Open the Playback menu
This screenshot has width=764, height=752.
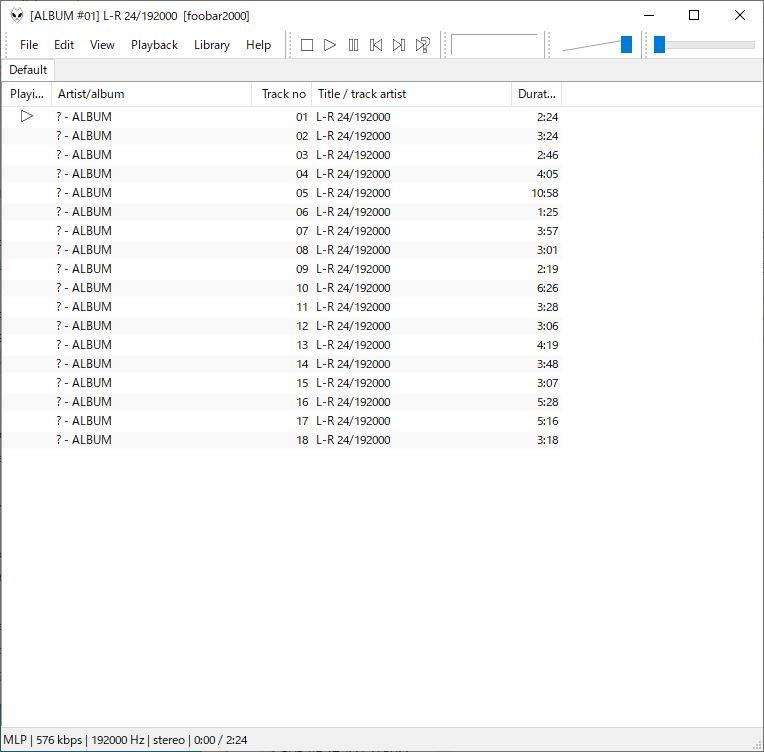click(154, 45)
